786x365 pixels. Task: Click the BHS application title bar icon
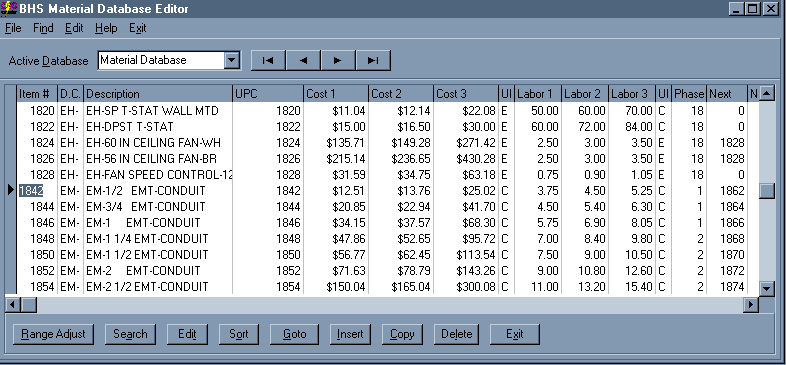[x=9, y=9]
